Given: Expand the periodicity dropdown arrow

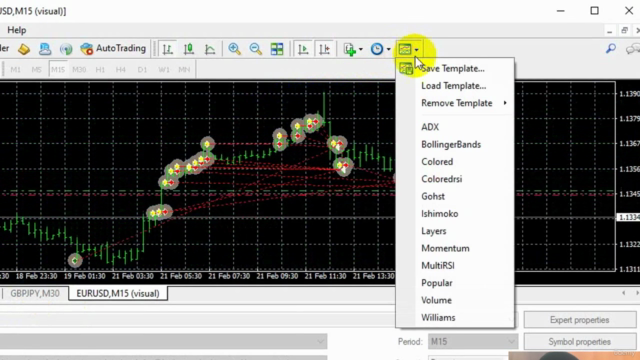Looking at the screenshot, I should 389,49.
